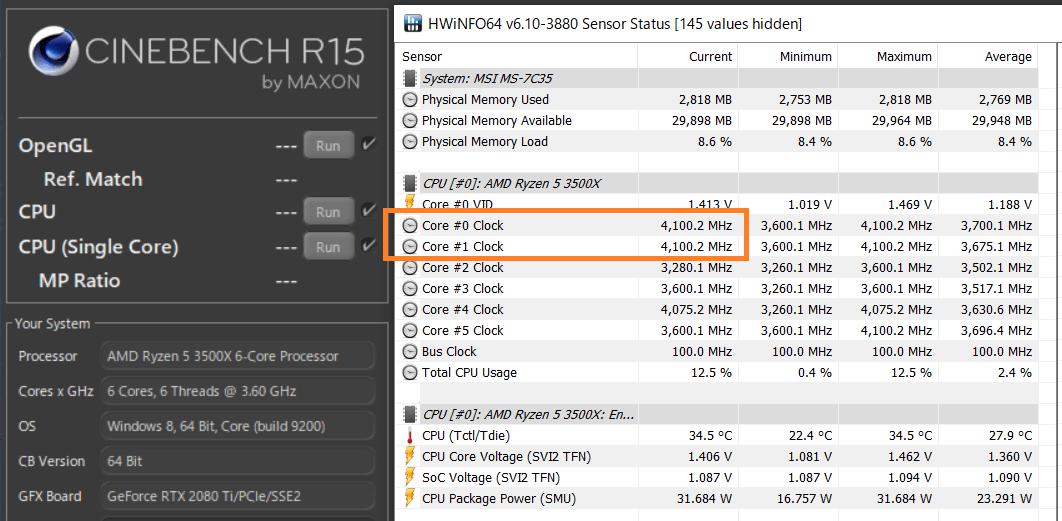
Task: Select the OS field showing Windows 8
Action: (237, 426)
